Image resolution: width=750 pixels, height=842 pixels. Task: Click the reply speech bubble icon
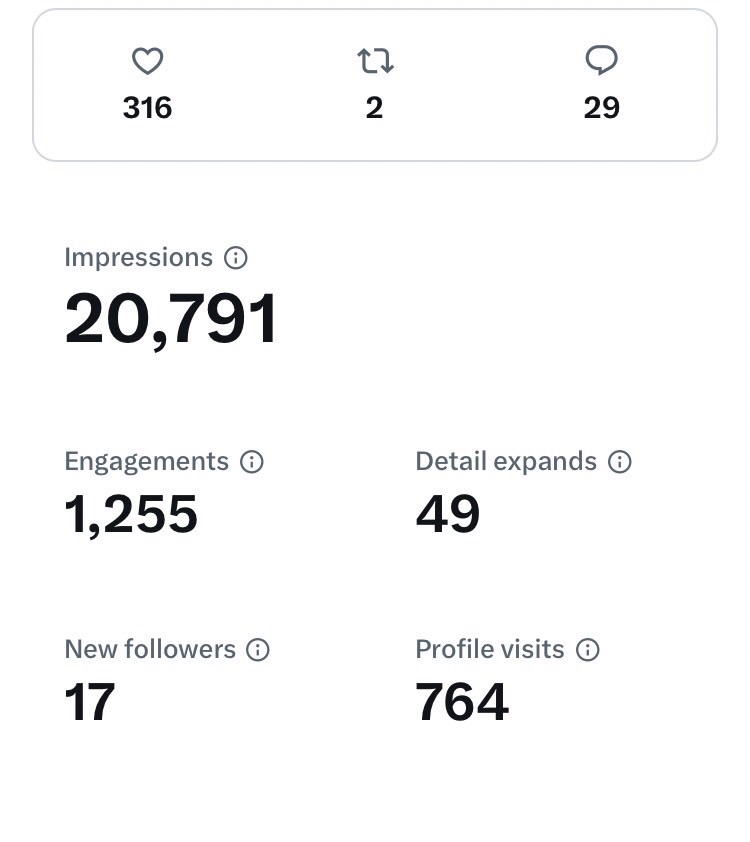(601, 62)
